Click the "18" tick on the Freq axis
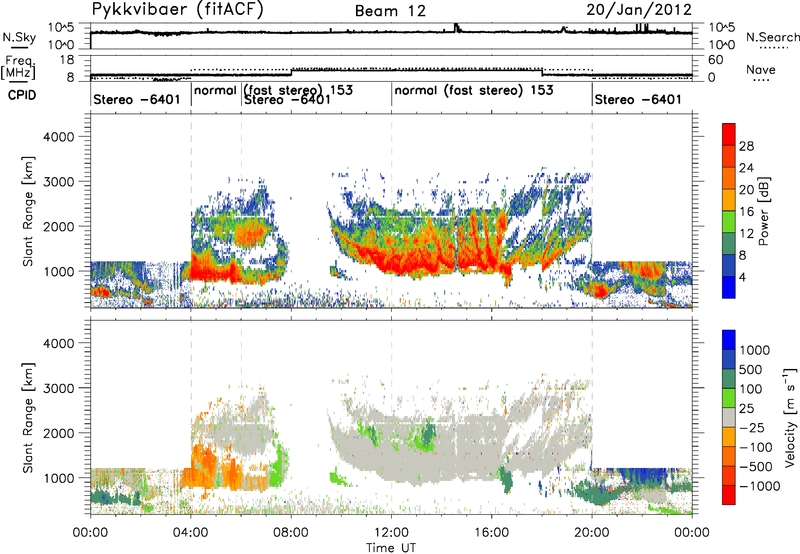Image resolution: width=800 pixels, height=554 pixels. click(x=67, y=60)
